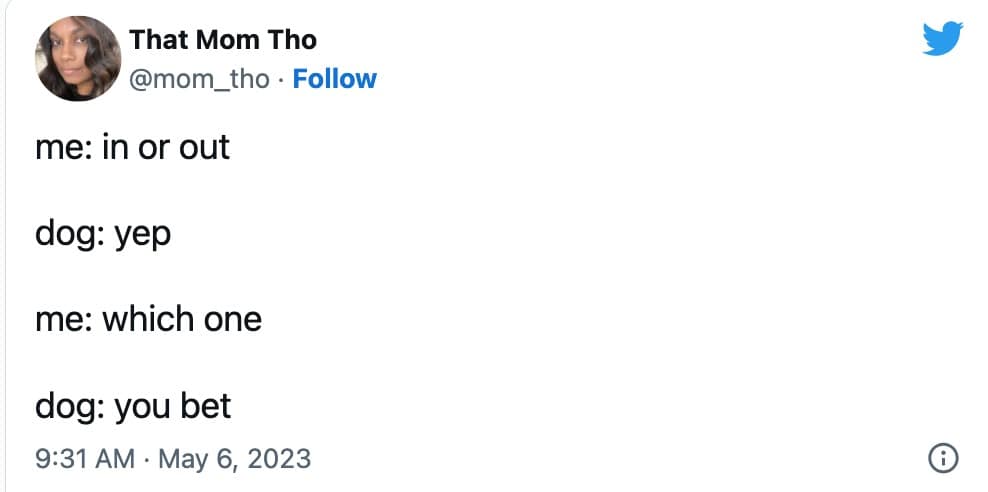Open That Mom Tho's profile picture
This screenshot has width=988, height=492.
point(79,58)
